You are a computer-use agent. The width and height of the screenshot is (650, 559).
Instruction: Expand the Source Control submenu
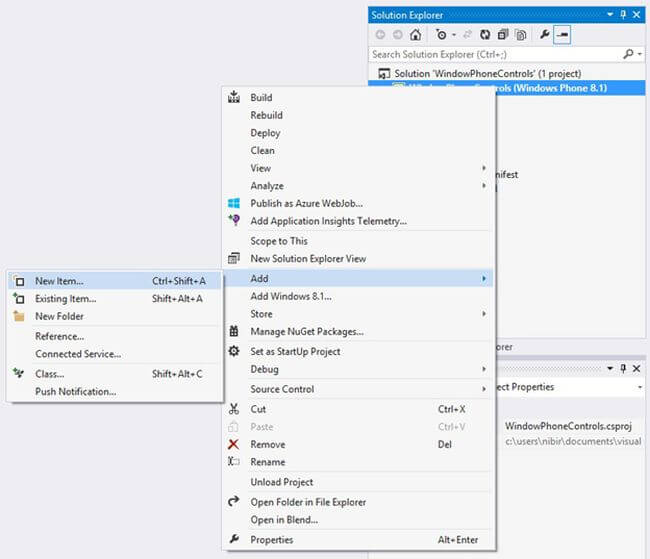pos(359,389)
